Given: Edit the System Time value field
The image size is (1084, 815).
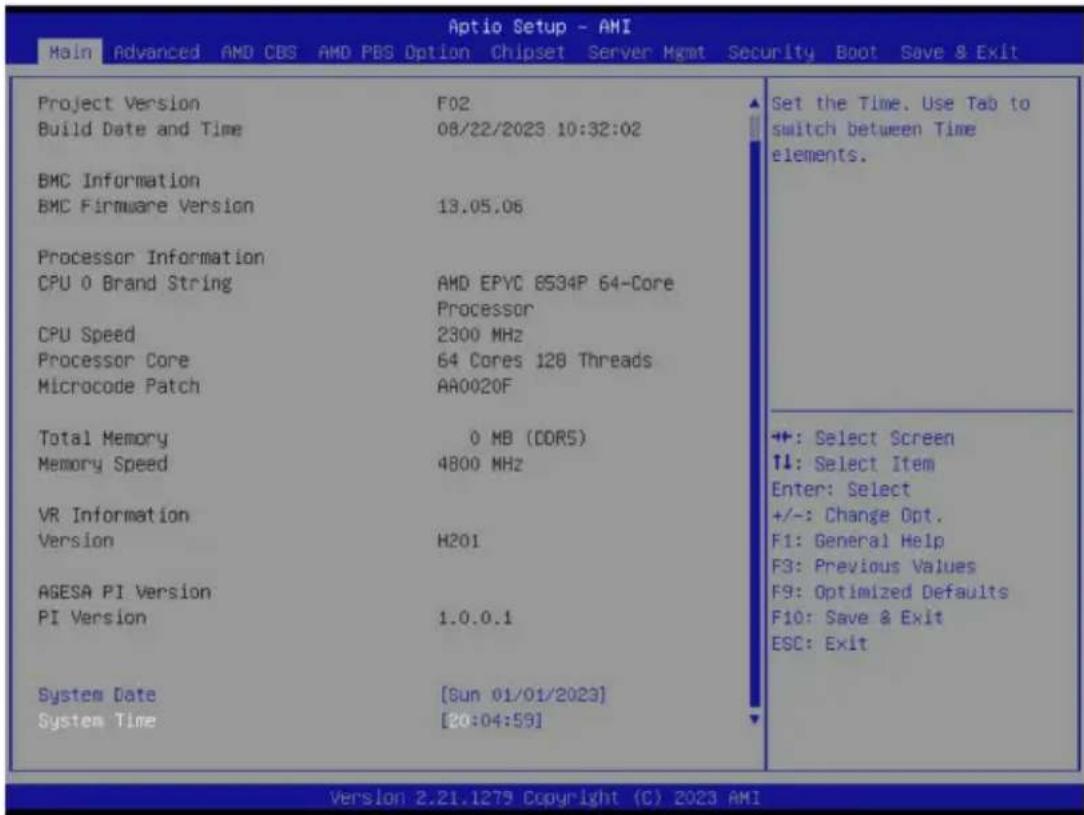Looking at the screenshot, I should (491, 721).
